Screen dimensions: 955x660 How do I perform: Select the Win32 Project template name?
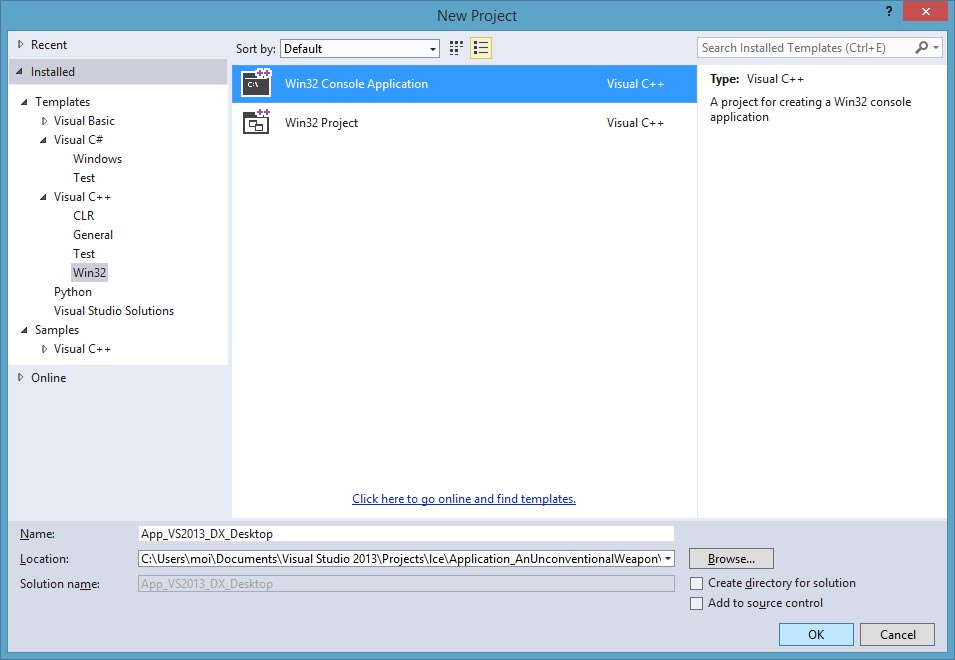click(321, 122)
